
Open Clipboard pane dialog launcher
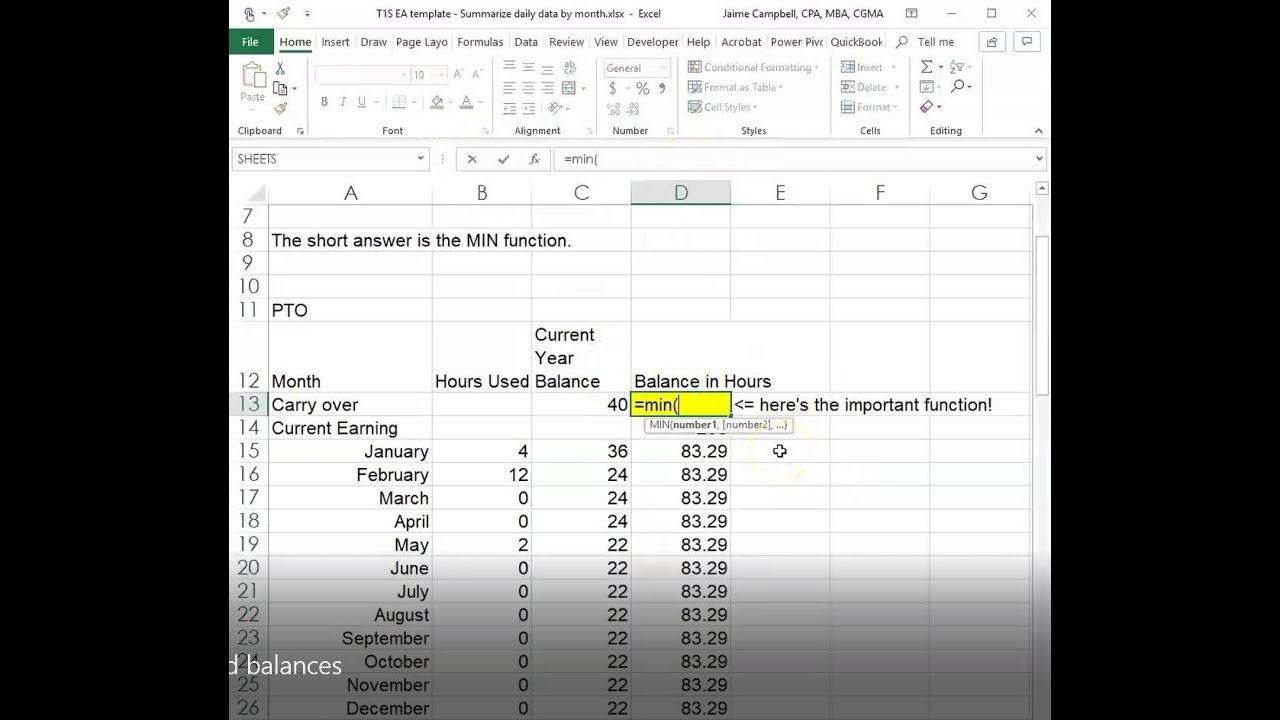point(300,131)
